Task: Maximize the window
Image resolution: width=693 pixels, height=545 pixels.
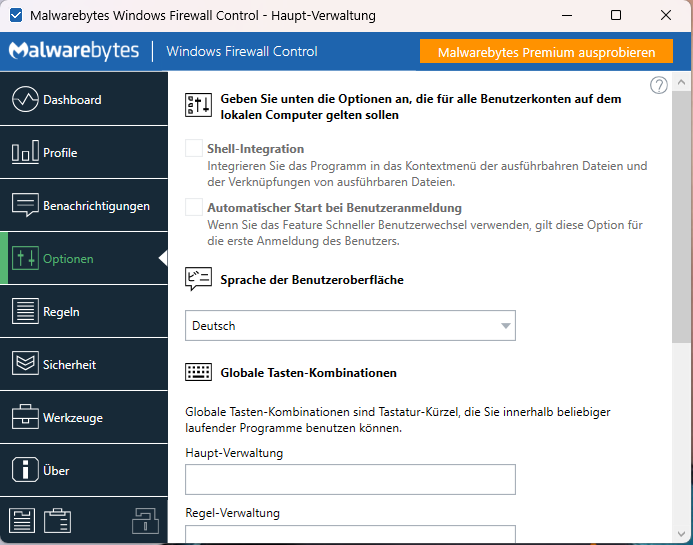Action: pos(616,15)
